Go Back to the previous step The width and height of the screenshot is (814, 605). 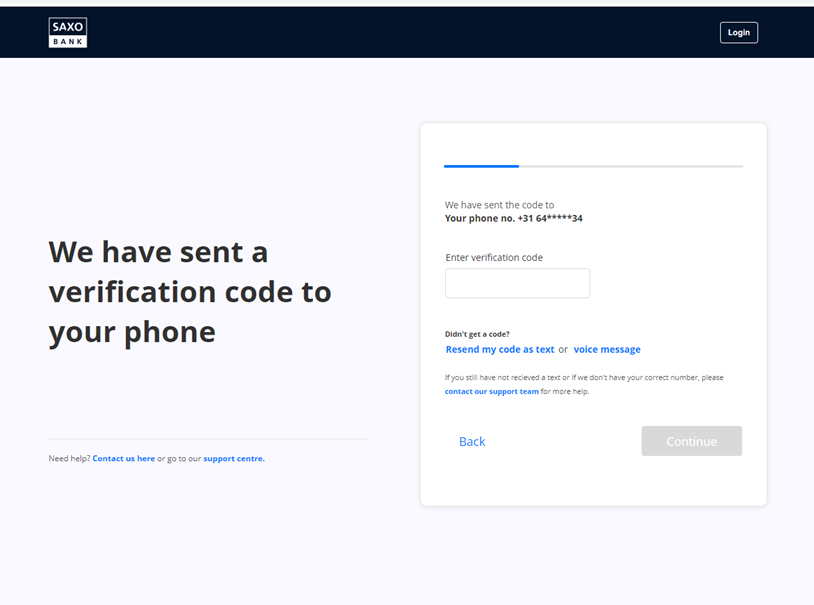pos(472,442)
